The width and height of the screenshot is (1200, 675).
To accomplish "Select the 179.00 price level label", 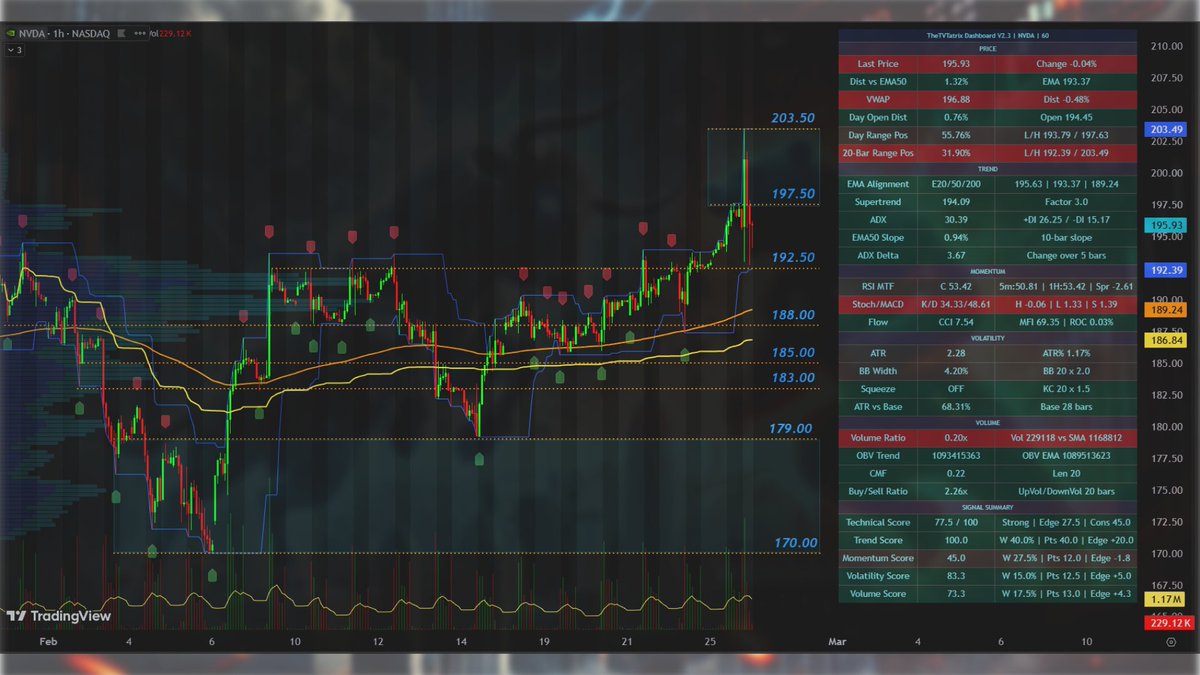I will (793, 428).
